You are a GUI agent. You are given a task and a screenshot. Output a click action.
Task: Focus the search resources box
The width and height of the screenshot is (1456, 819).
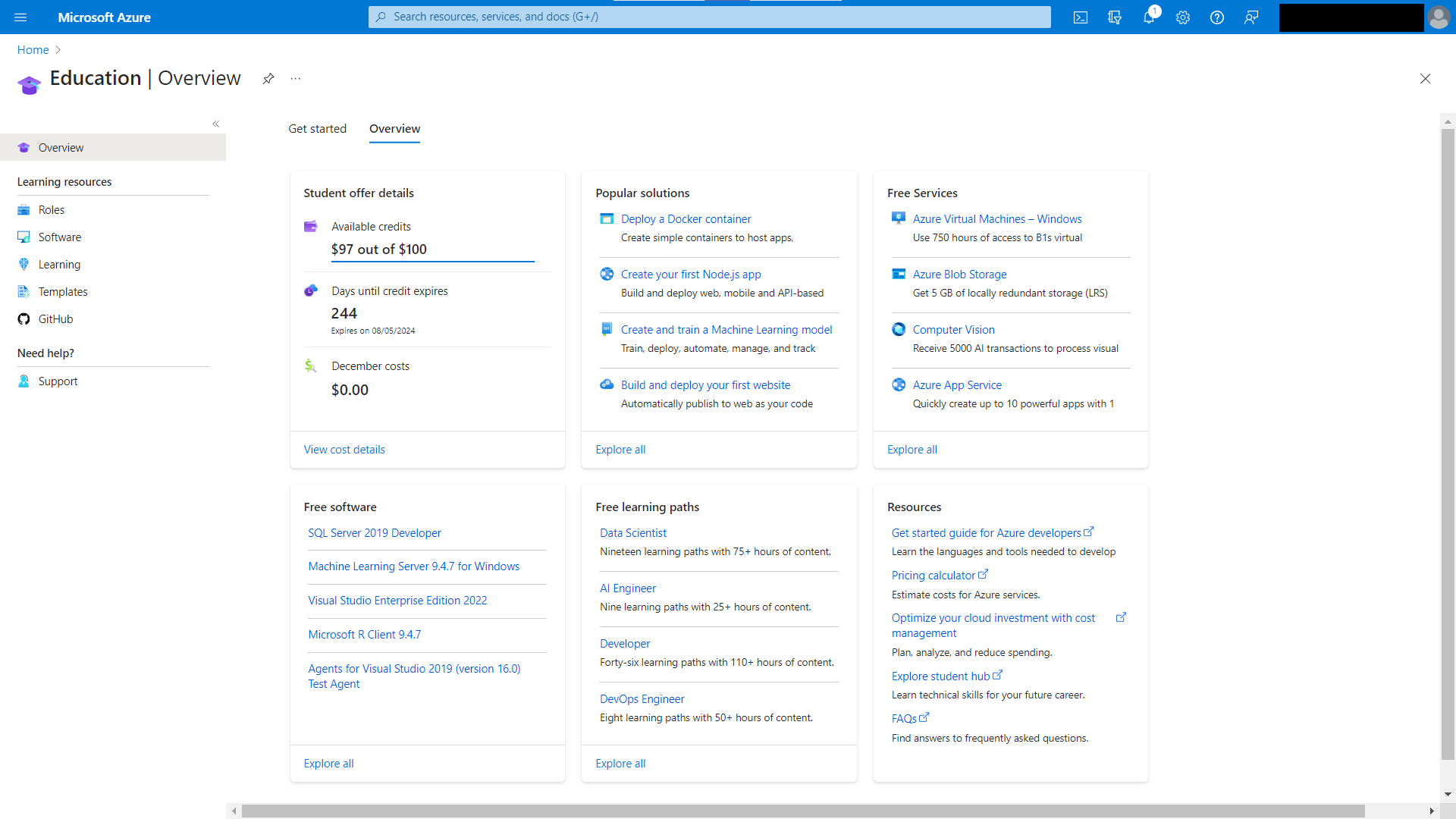tap(709, 17)
